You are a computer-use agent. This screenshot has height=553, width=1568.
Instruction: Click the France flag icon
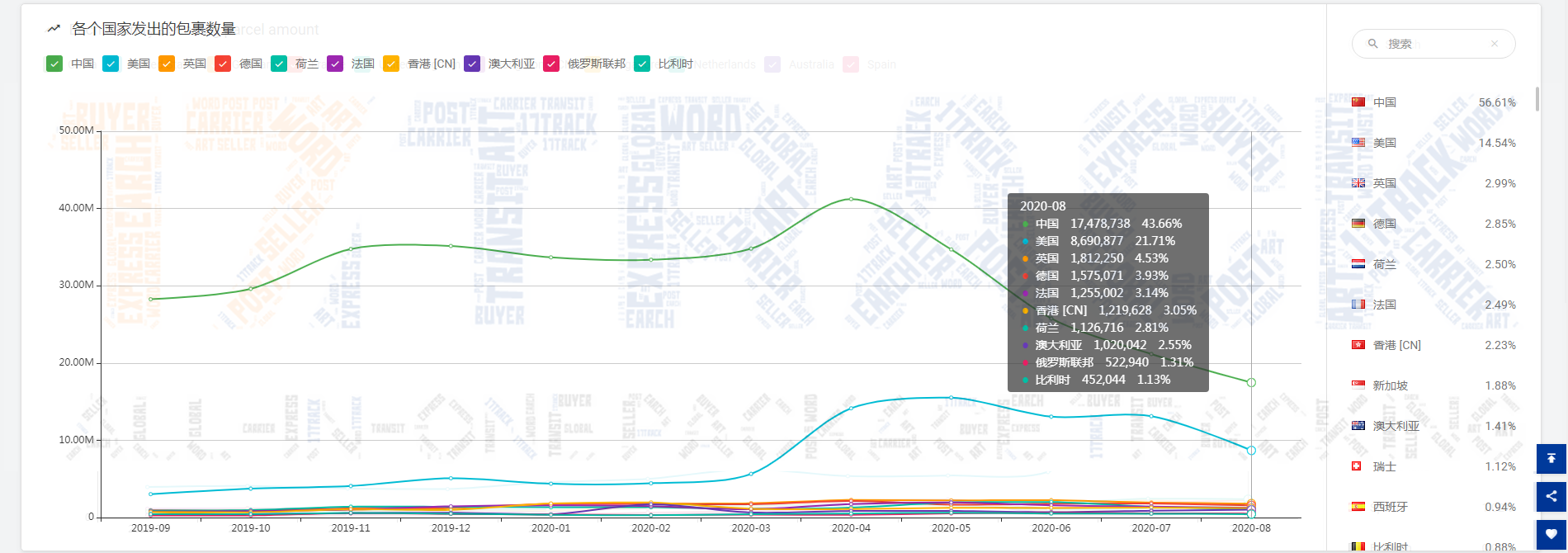[1358, 305]
